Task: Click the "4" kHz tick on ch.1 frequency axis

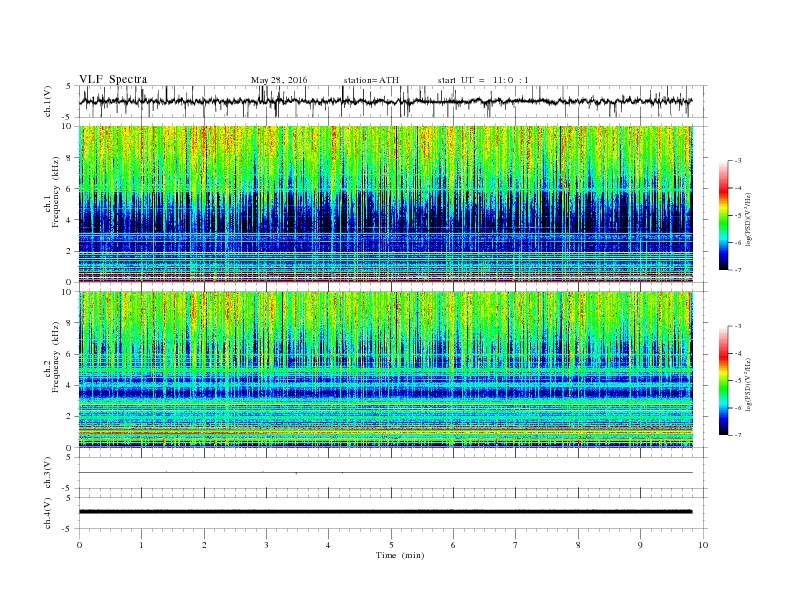Action: coord(70,220)
